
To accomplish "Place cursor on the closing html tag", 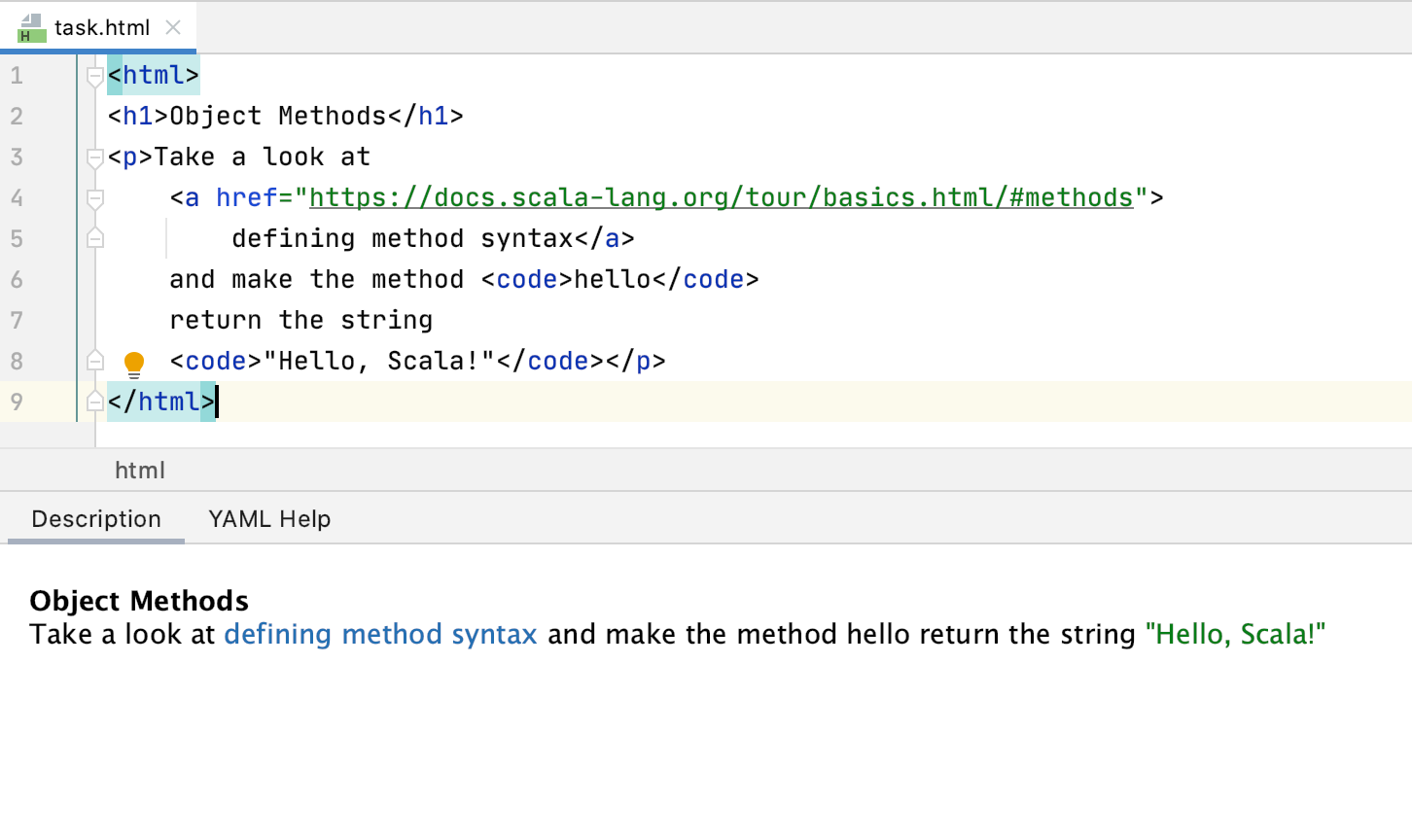I will [x=161, y=402].
